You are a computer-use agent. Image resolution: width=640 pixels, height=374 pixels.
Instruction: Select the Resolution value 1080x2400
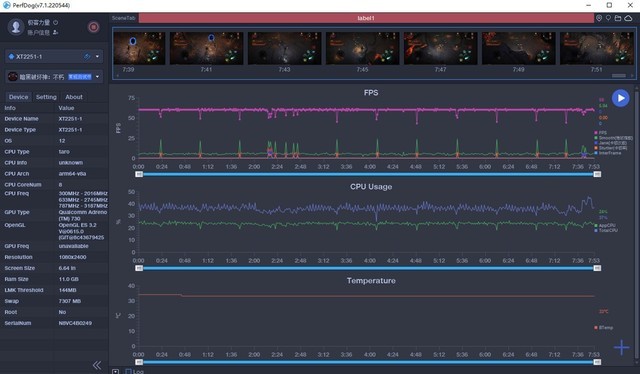coord(72,257)
